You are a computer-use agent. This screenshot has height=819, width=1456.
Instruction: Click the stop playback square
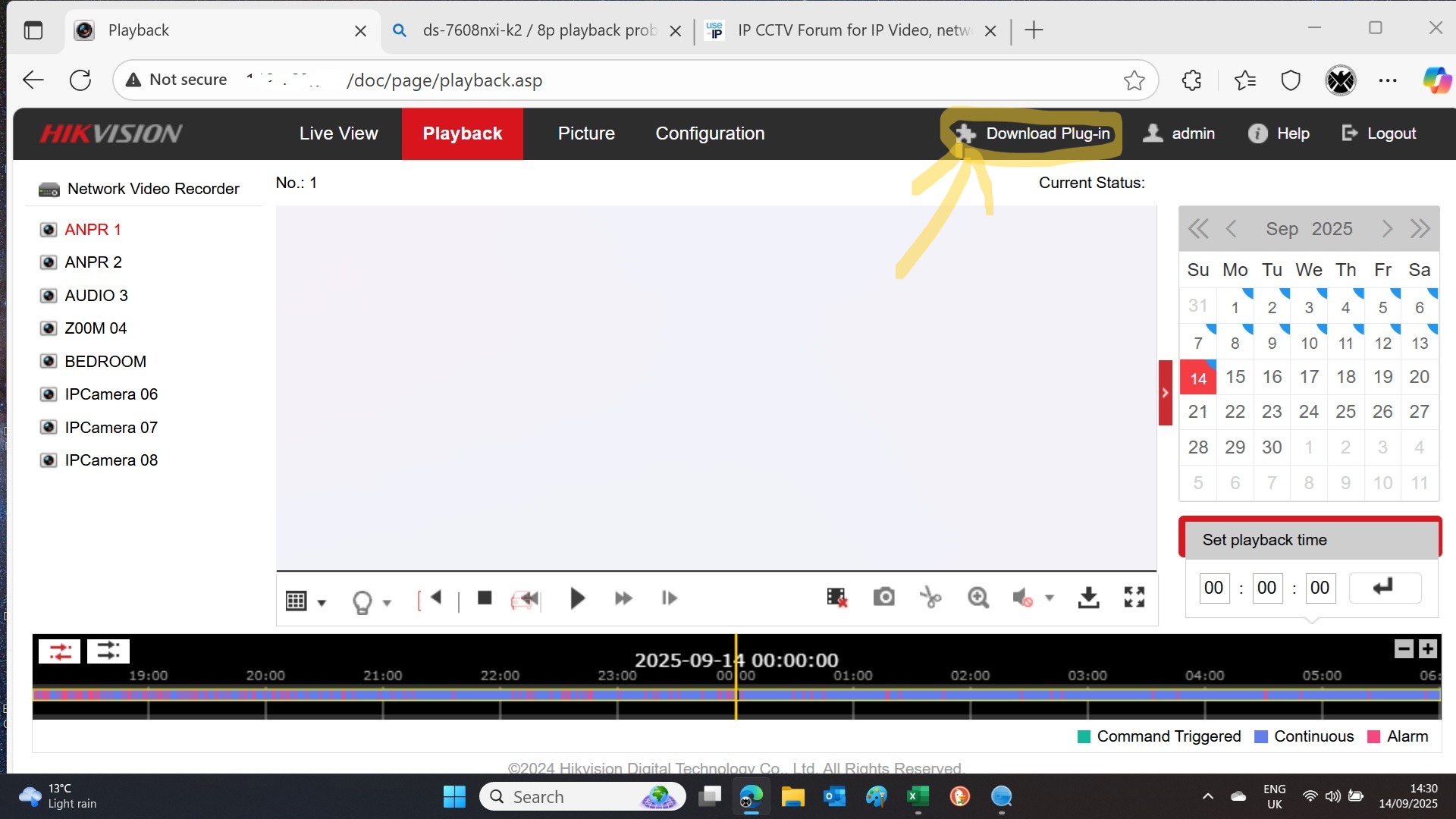tap(485, 598)
